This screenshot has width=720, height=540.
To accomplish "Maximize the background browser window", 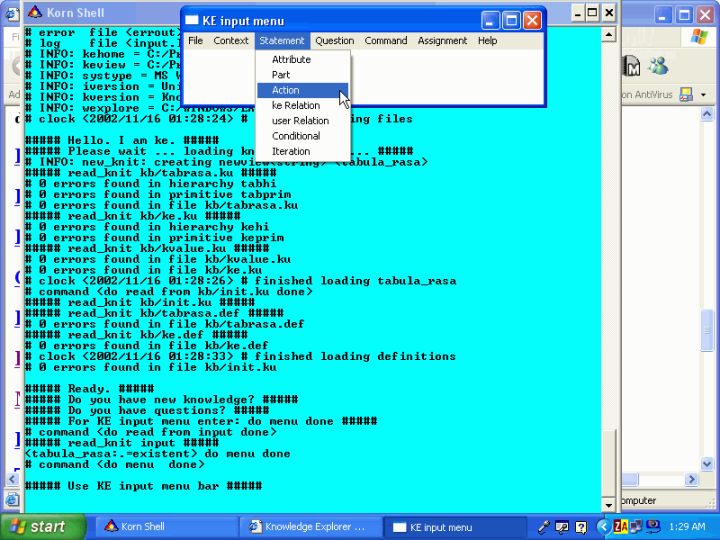I will (684, 15).
